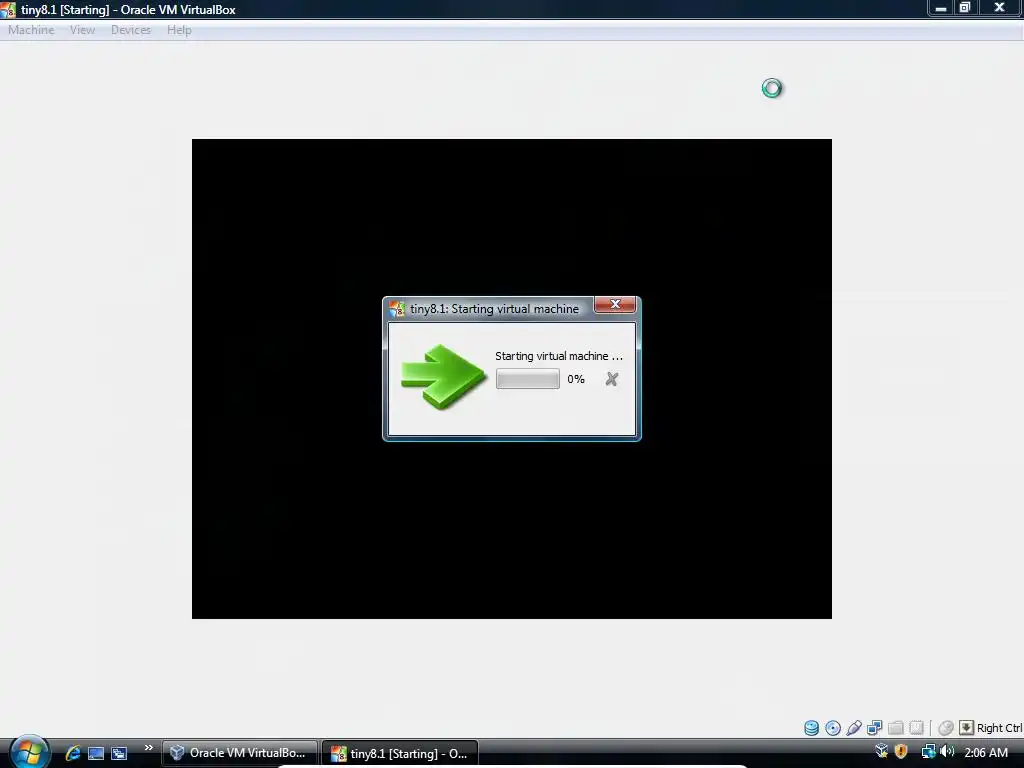
Task: Click the 2:06 AM system clock
Action: point(985,752)
